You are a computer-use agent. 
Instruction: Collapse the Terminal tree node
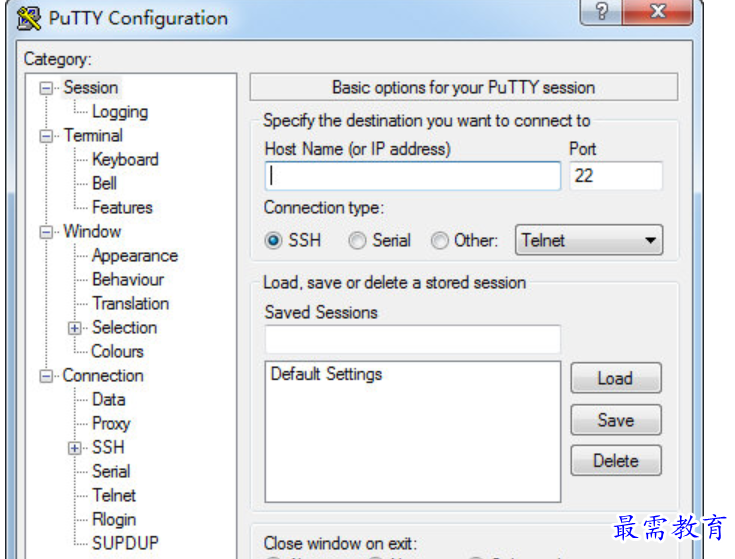45,136
